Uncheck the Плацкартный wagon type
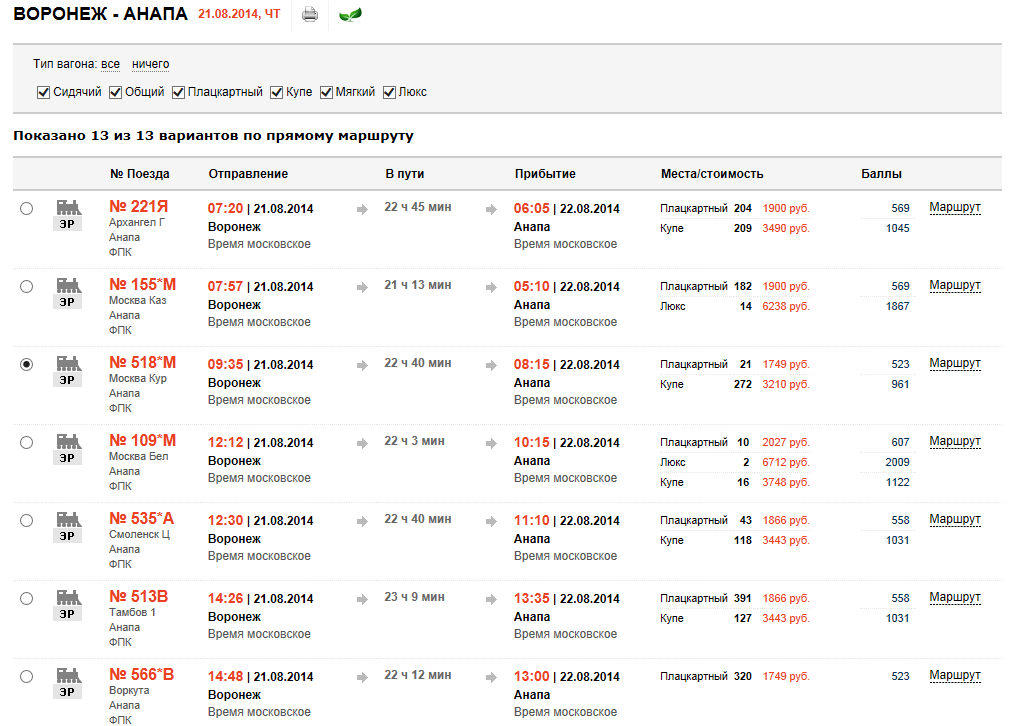The height and width of the screenshot is (726, 1026). pyautogui.click(x=178, y=92)
